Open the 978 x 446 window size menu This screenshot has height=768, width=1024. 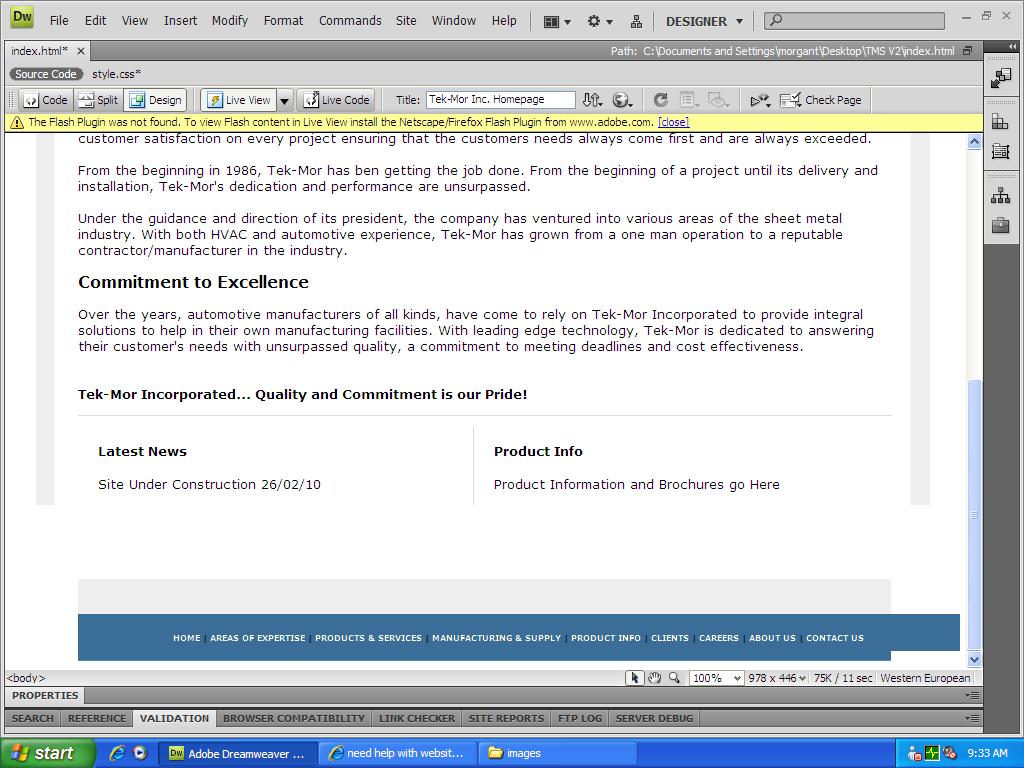[x=777, y=678]
